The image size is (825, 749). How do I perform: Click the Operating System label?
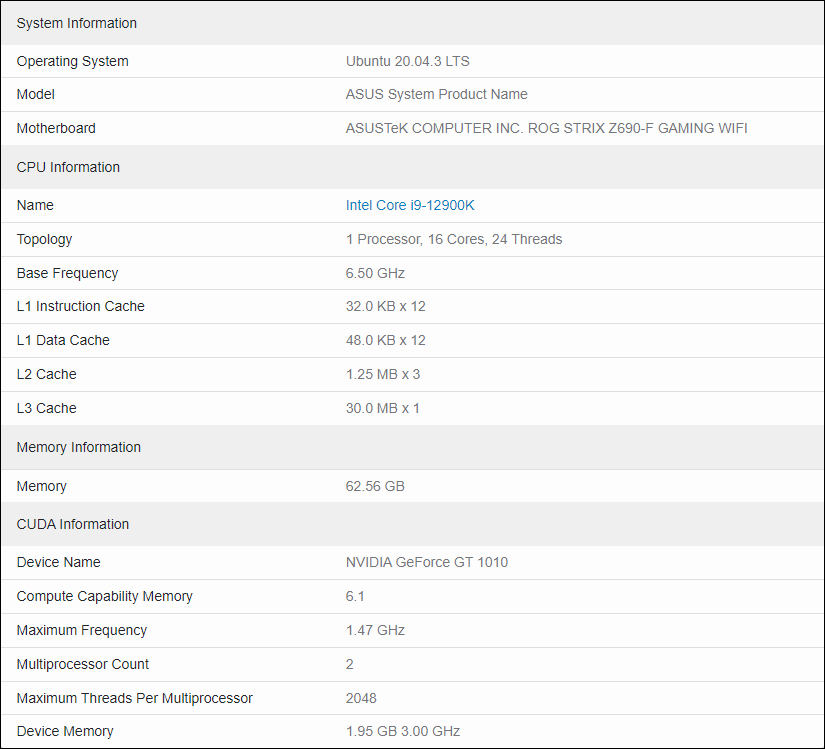pyautogui.click(x=73, y=61)
